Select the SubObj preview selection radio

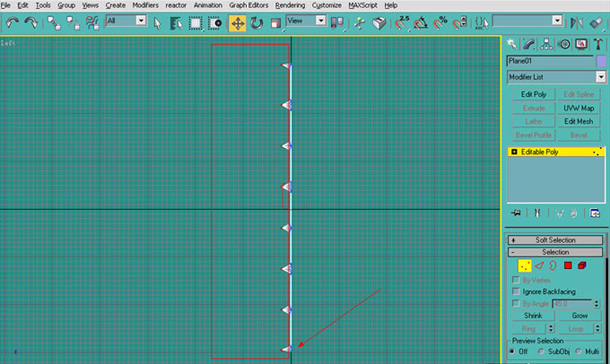pyautogui.click(x=541, y=351)
